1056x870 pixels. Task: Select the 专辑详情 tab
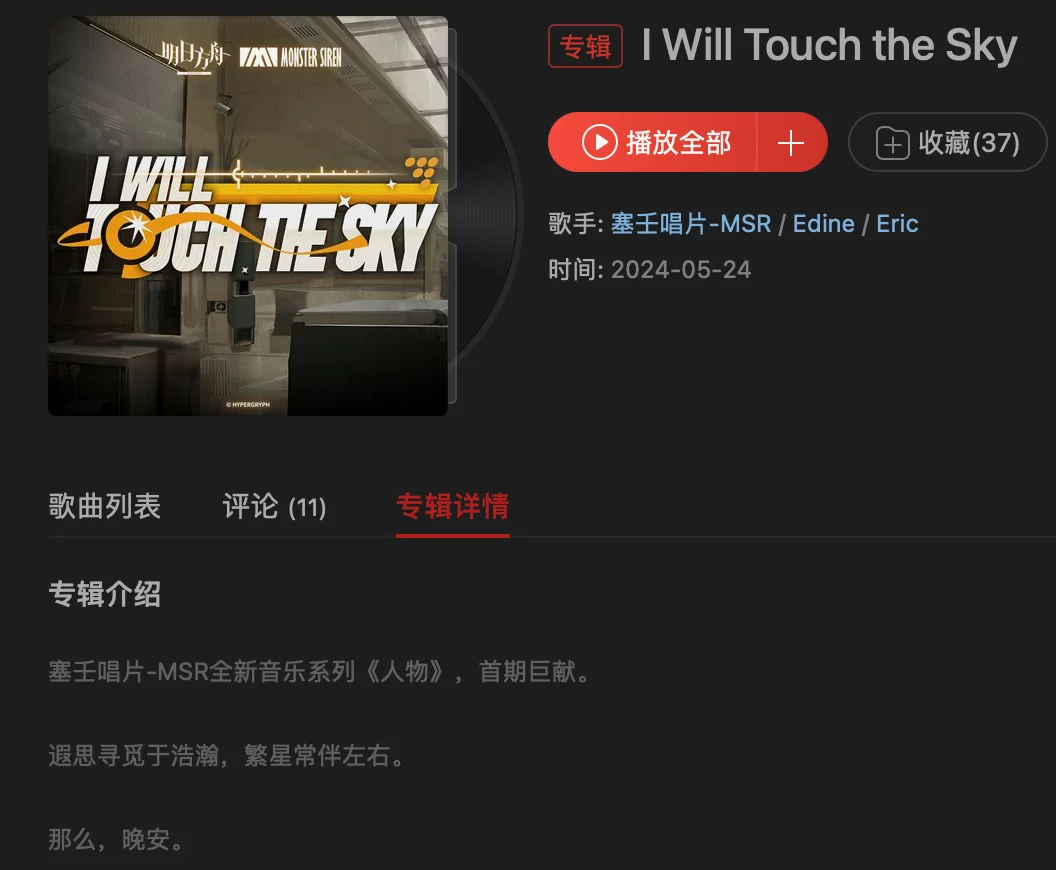[x=453, y=506]
